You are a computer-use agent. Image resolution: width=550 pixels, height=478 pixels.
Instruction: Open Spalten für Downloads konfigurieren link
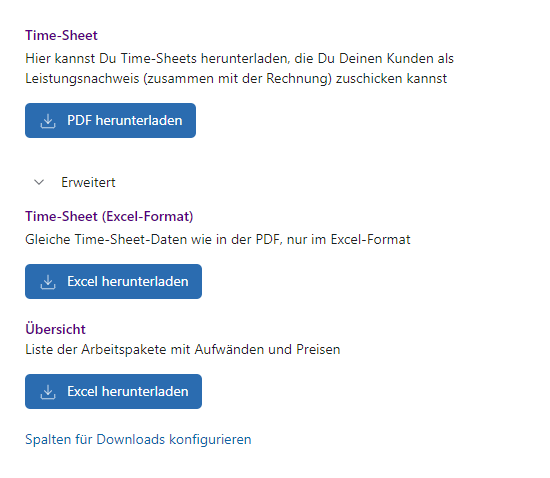click(138, 439)
